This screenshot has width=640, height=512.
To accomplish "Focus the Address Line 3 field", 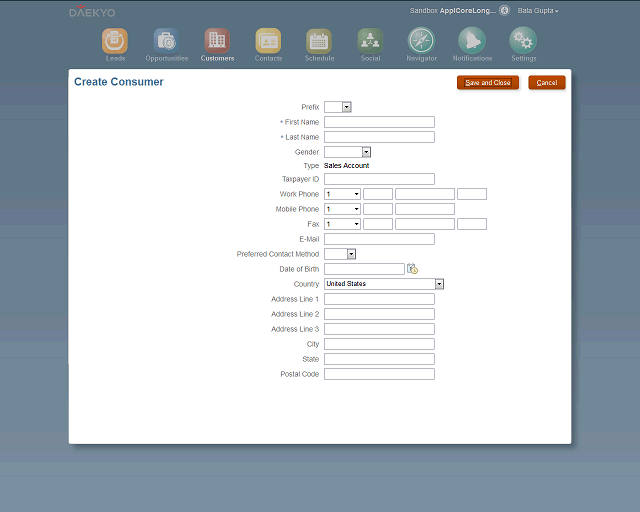I will (379, 329).
